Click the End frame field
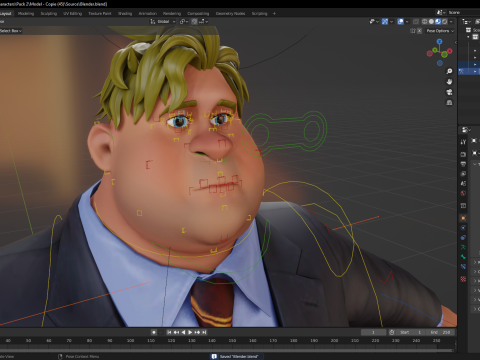 click(x=440, y=332)
